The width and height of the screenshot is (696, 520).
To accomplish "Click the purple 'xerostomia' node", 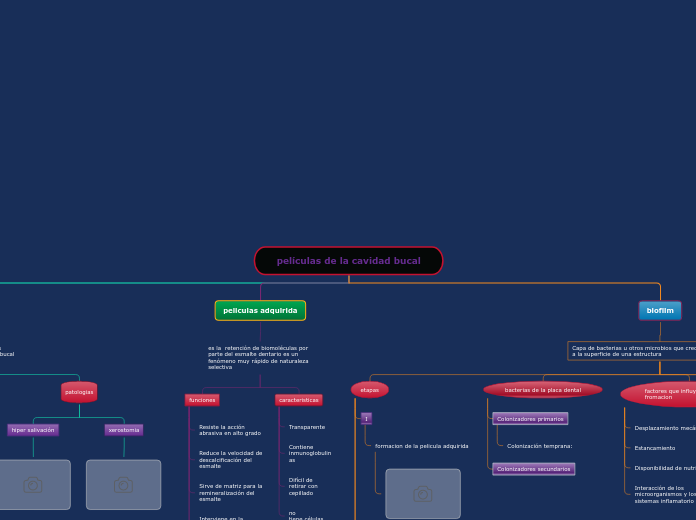I will tap(124, 430).
